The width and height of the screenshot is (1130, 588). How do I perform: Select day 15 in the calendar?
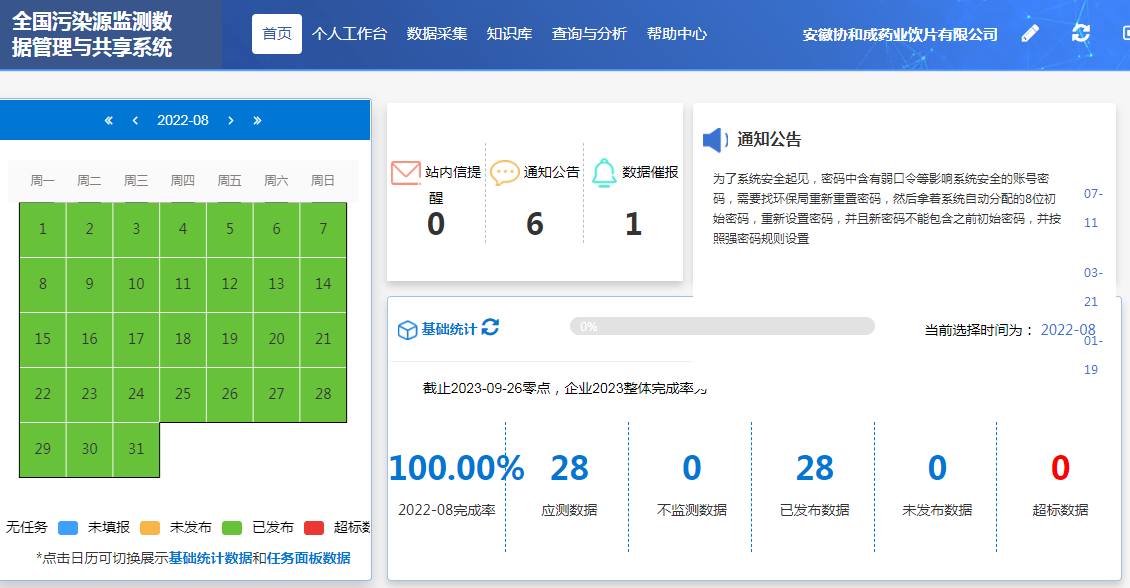click(42, 339)
